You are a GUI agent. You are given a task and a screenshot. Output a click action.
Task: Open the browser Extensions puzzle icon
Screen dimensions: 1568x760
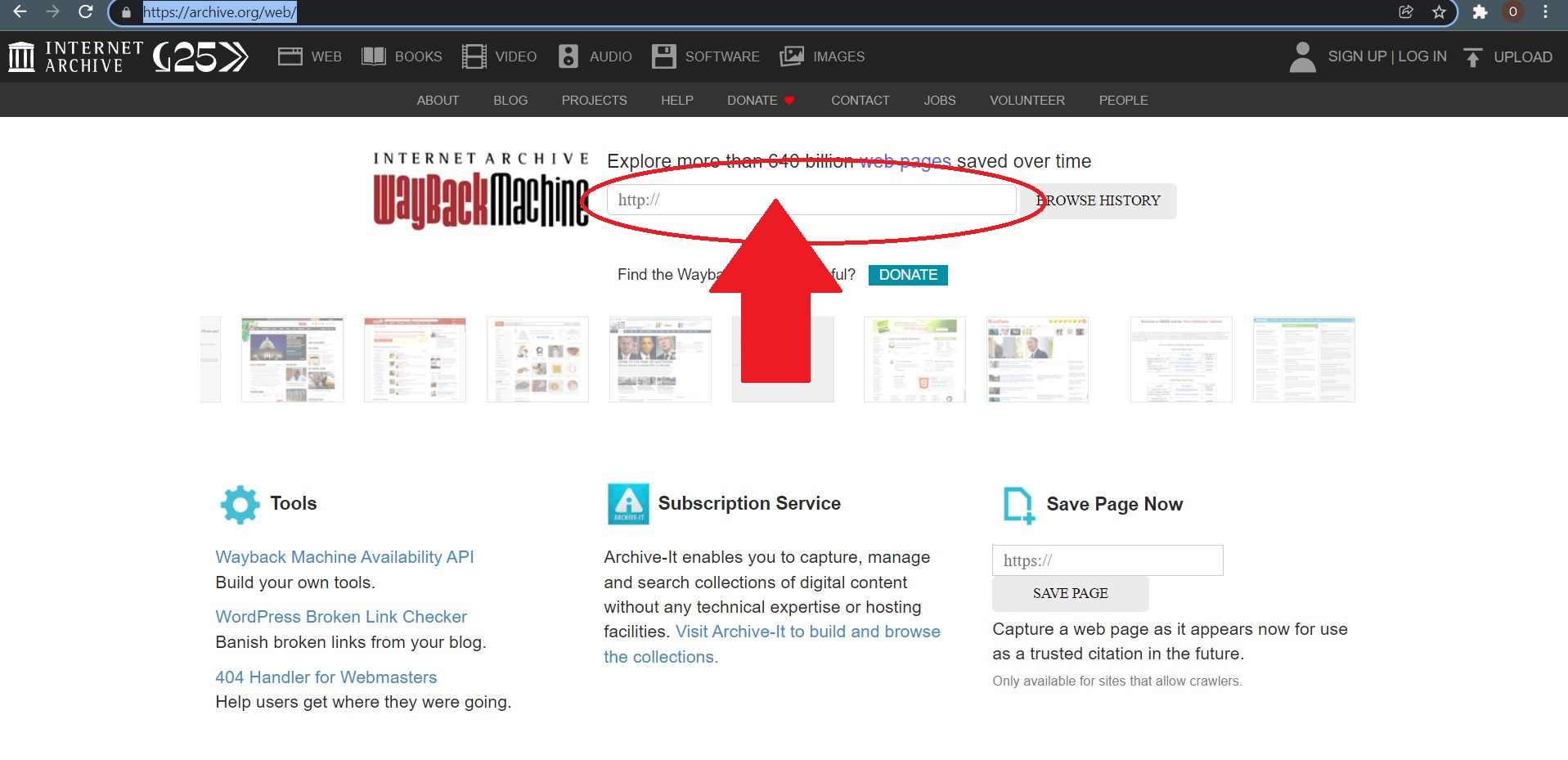(1480, 12)
